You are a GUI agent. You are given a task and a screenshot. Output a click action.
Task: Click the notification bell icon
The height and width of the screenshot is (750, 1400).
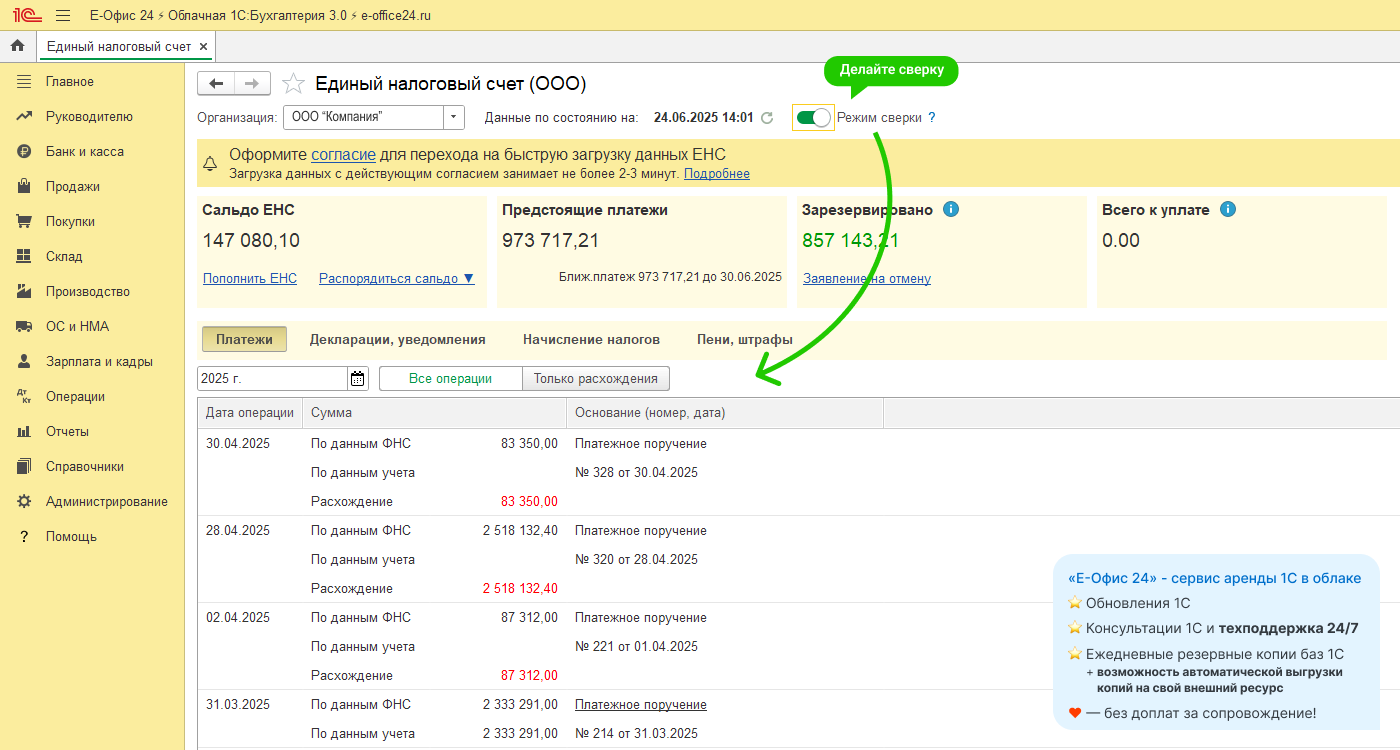(x=210, y=163)
